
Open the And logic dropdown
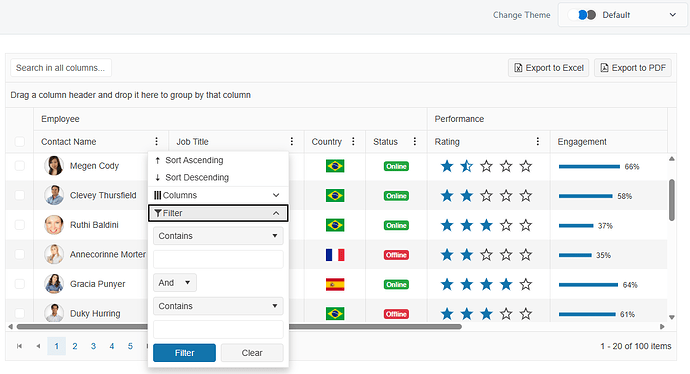(x=175, y=282)
